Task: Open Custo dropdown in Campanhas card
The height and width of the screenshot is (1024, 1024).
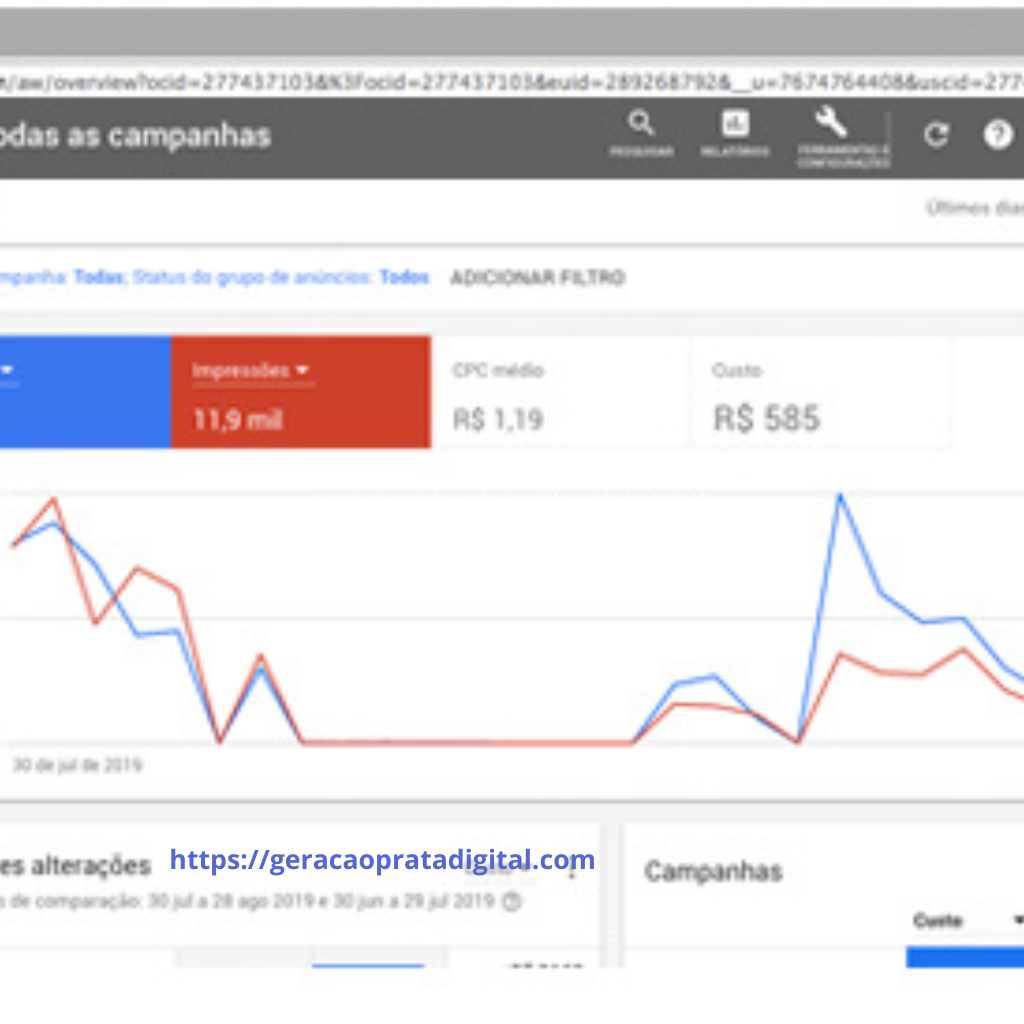Action: (x=1018, y=920)
